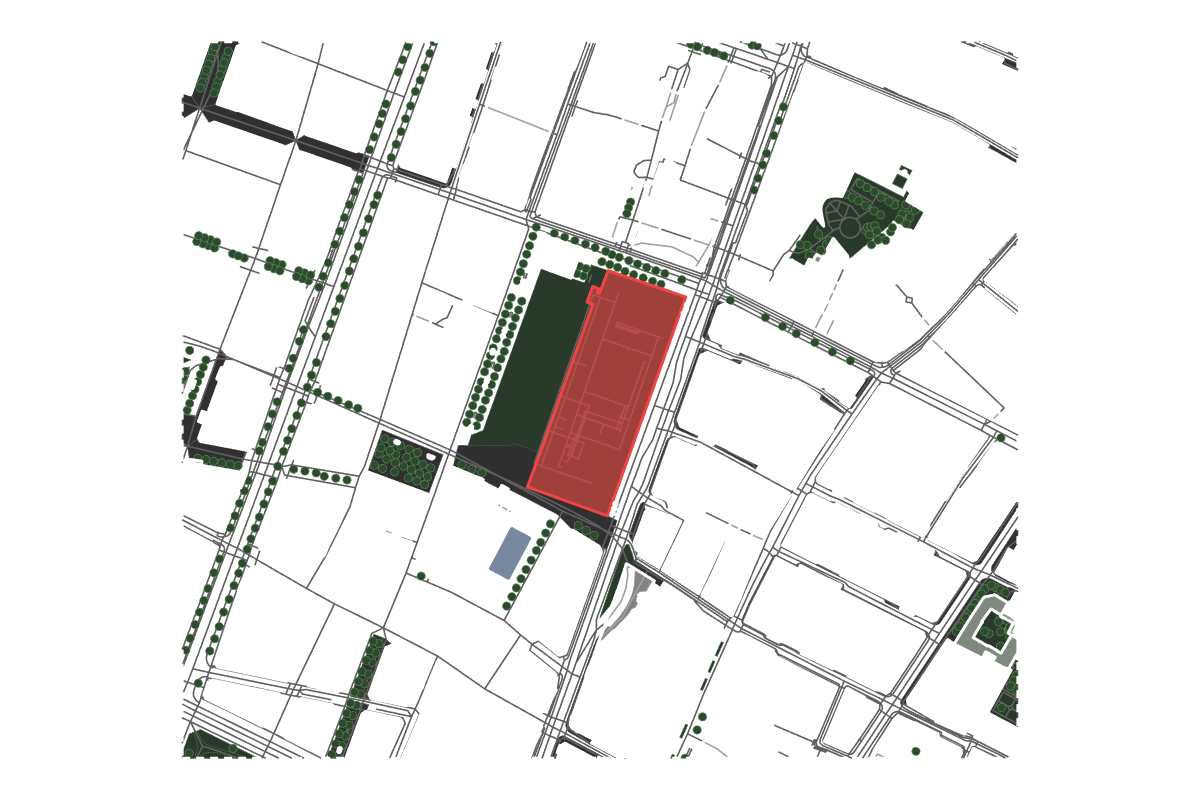Select the small tree-filled square park west of the plaza
This screenshot has width=1200, height=800.
tap(405, 461)
